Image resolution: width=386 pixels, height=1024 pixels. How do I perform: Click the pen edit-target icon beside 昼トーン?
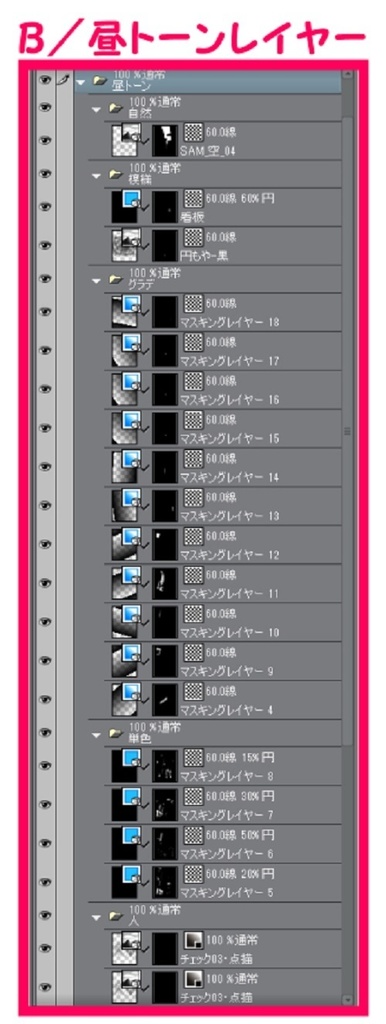pyautogui.click(x=63, y=81)
